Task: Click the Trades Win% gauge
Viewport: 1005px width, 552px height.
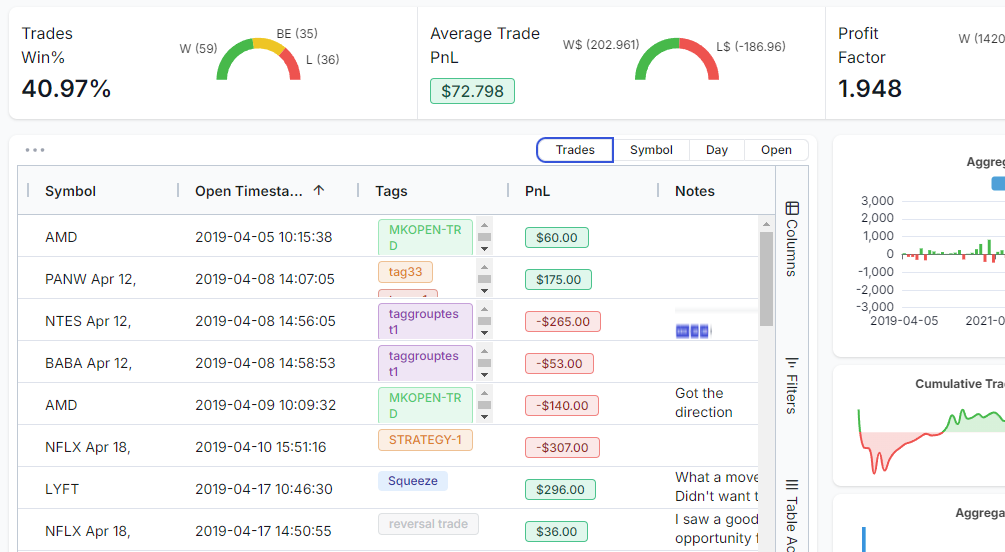Action: pos(258,60)
